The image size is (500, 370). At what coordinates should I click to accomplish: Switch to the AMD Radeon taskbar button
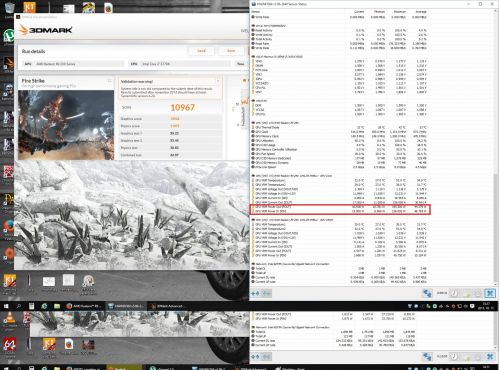click(x=84, y=306)
